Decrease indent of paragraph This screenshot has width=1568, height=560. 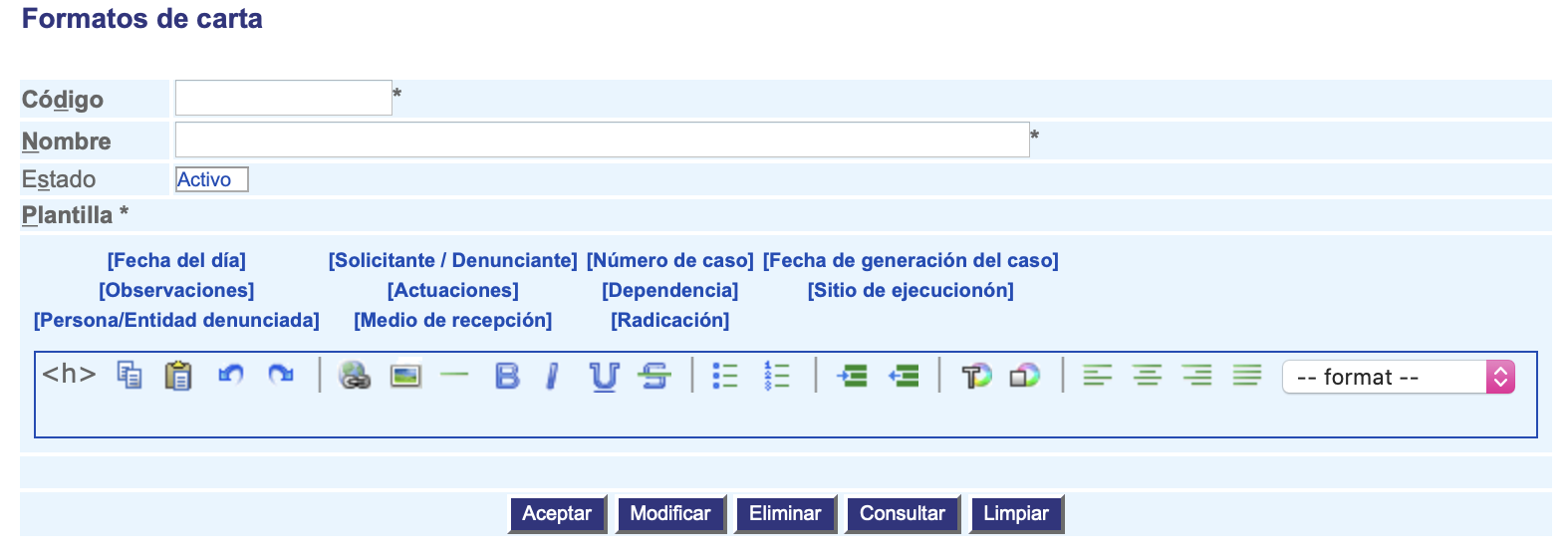[904, 376]
